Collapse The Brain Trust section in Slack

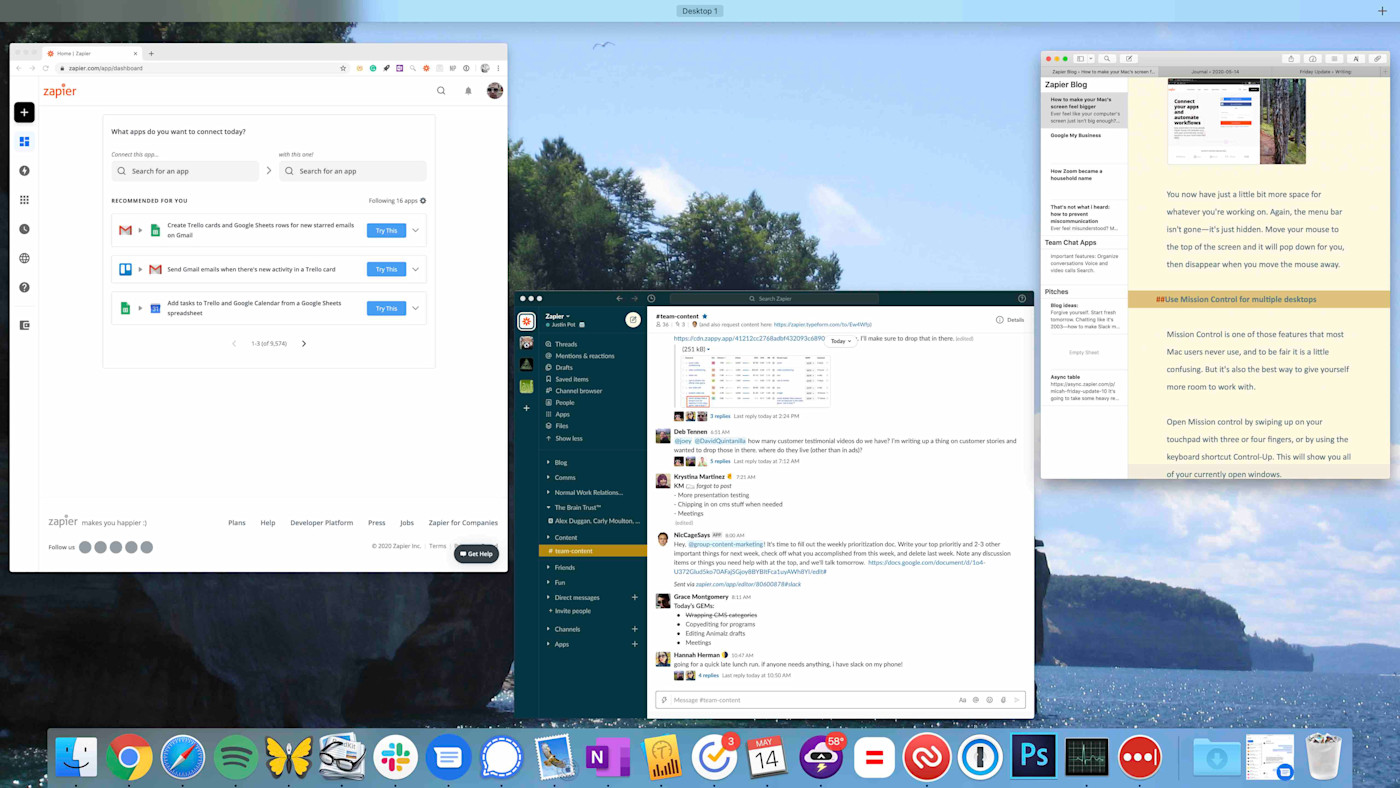coord(548,507)
